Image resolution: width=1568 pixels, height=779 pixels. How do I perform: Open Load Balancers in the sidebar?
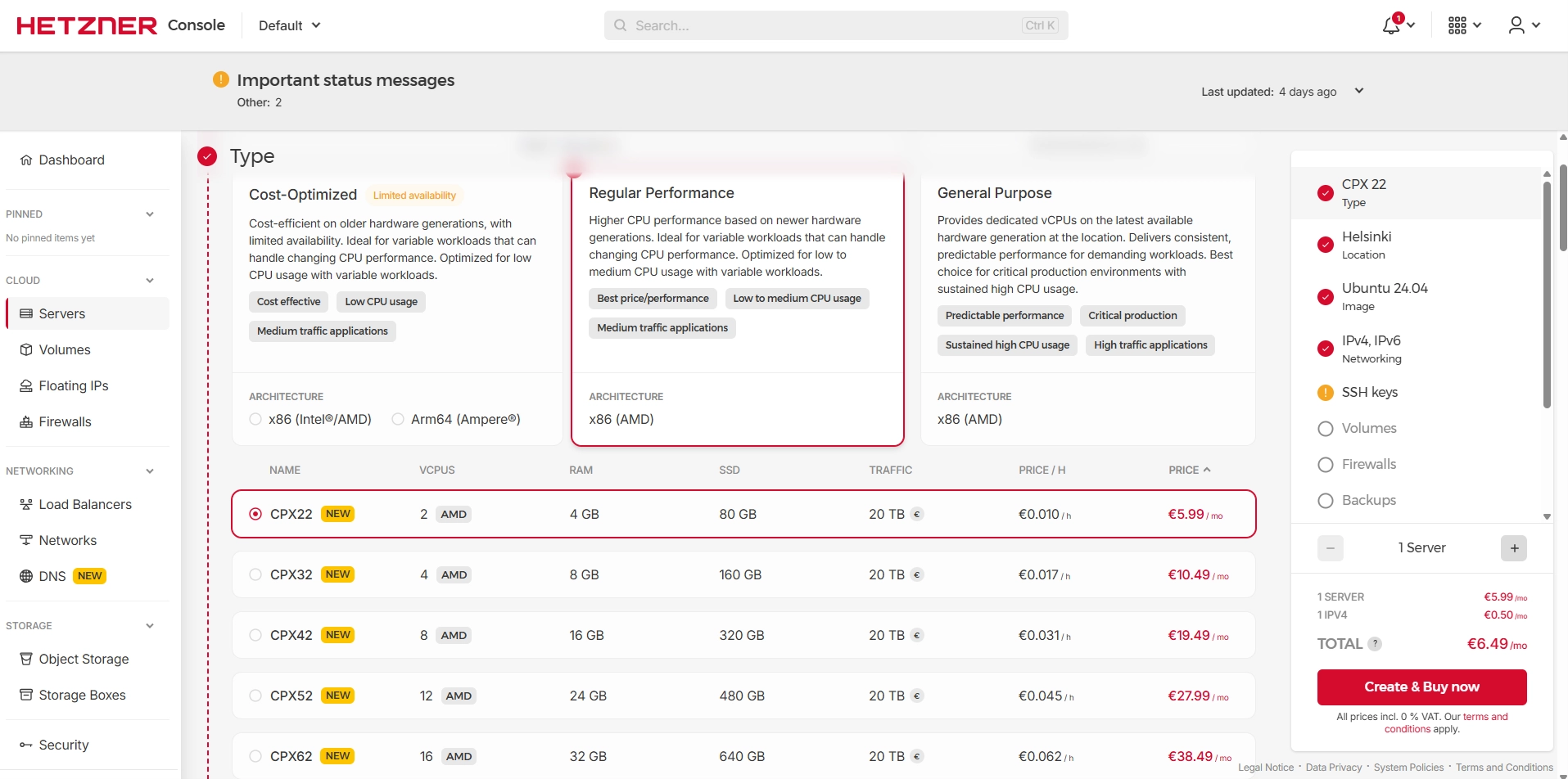coord(85,504)
